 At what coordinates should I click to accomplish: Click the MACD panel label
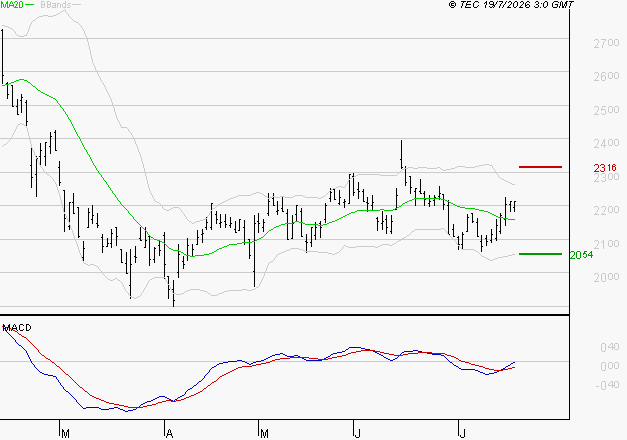[x=17, y=328]
